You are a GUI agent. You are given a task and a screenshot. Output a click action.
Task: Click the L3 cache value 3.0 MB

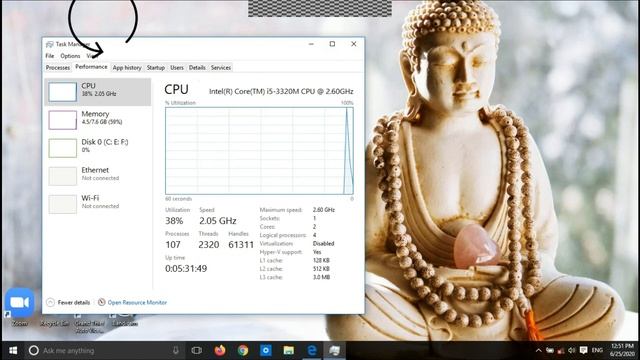point(321,278)
